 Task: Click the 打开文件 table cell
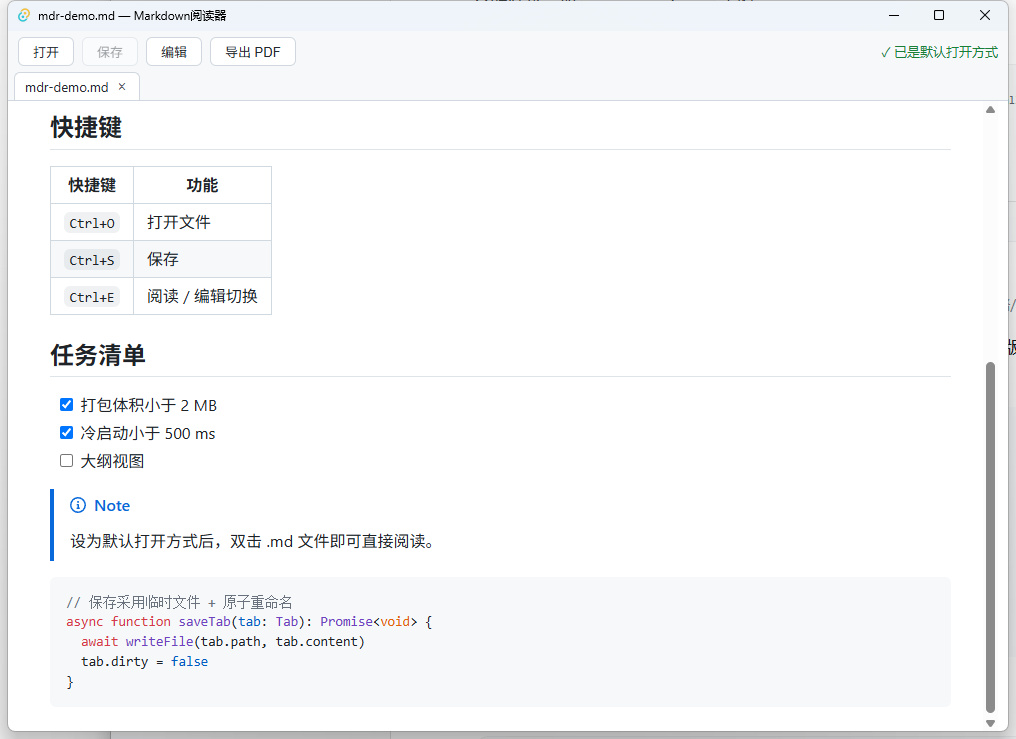tap(202, 222)
